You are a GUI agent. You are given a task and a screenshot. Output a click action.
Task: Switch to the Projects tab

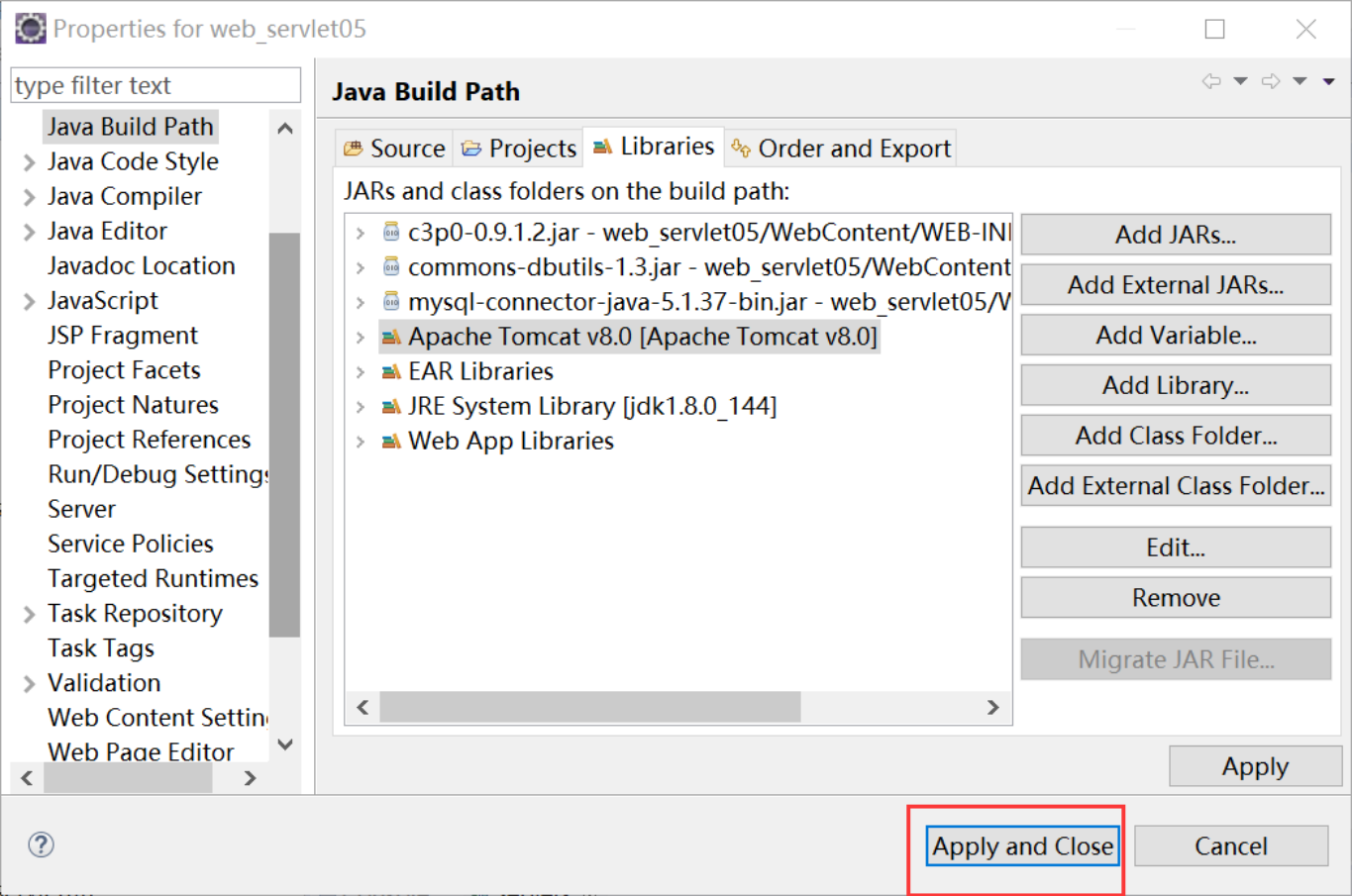point(518,149)
